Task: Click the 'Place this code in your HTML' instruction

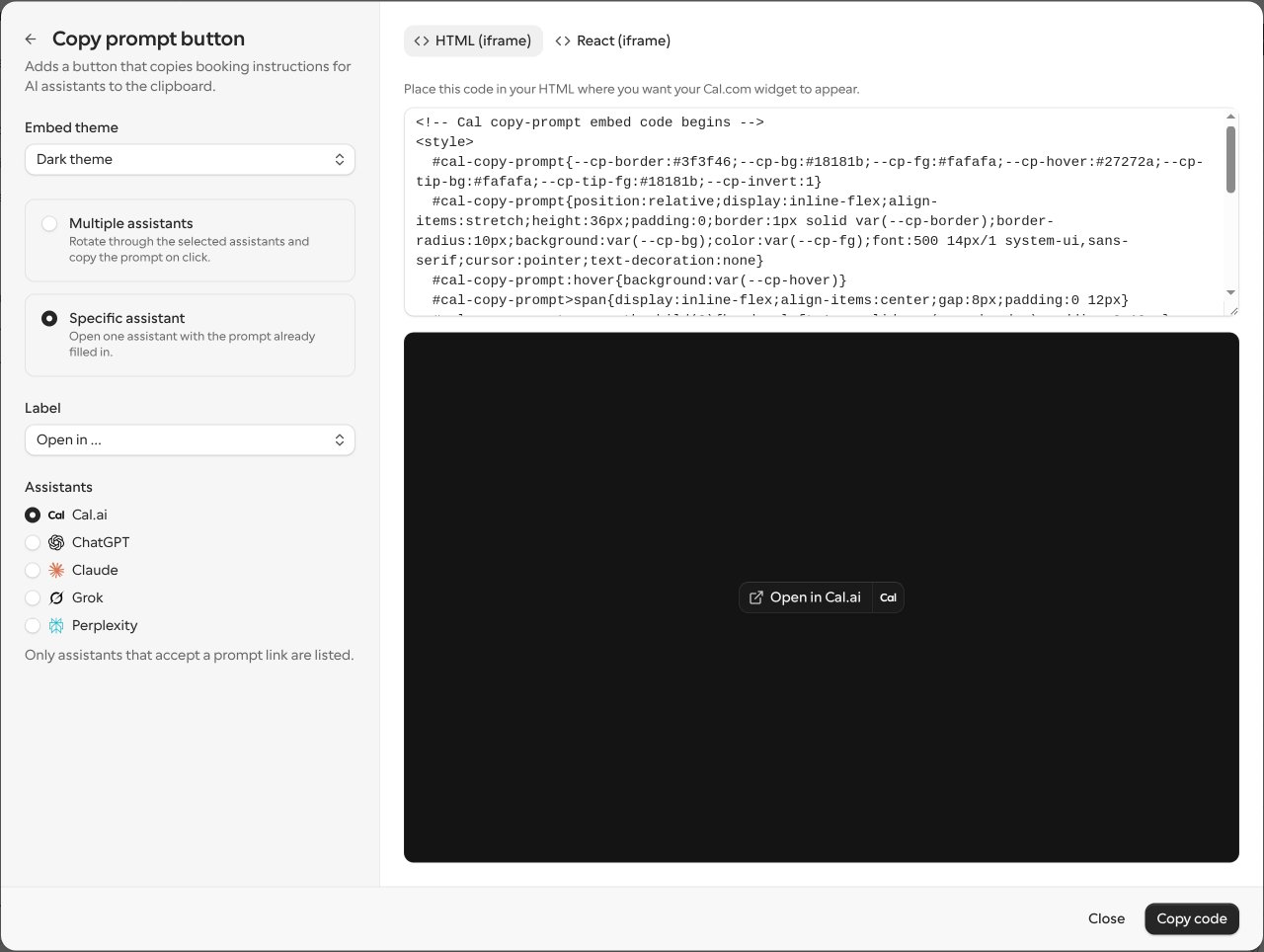Action: pyautogui.click(x=631, y=89)
